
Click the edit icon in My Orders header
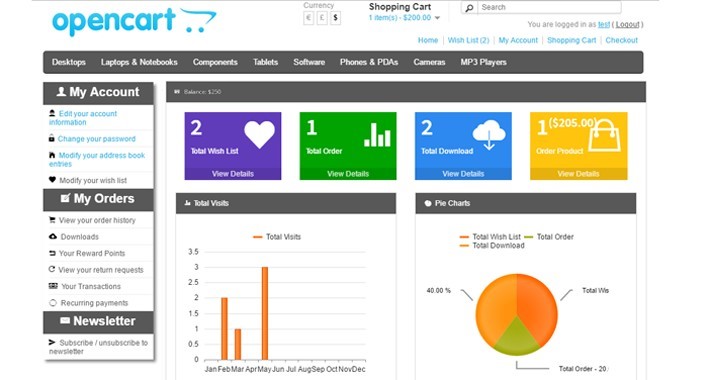point(66,198)
